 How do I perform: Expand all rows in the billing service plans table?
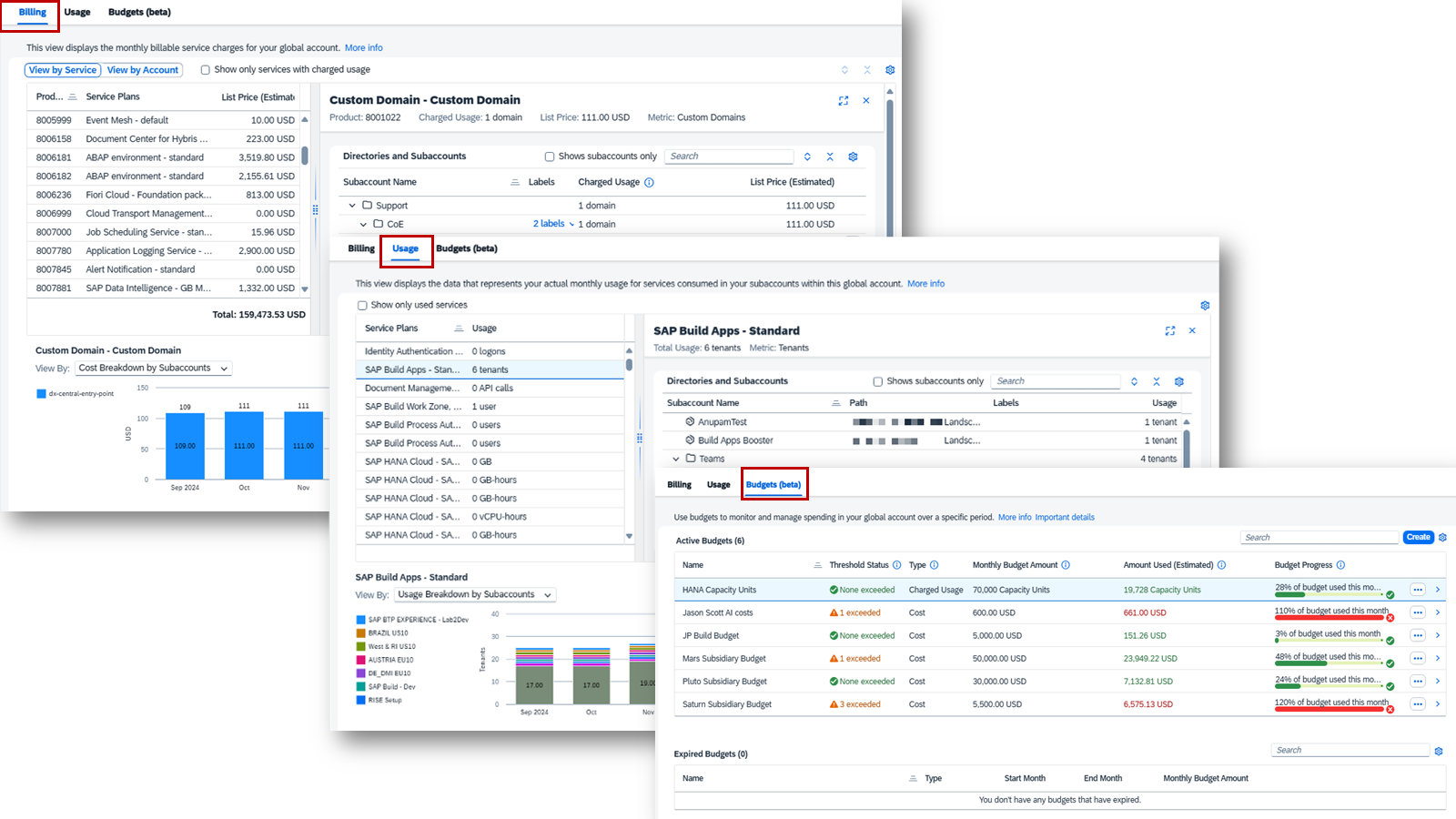pos(844,70)
